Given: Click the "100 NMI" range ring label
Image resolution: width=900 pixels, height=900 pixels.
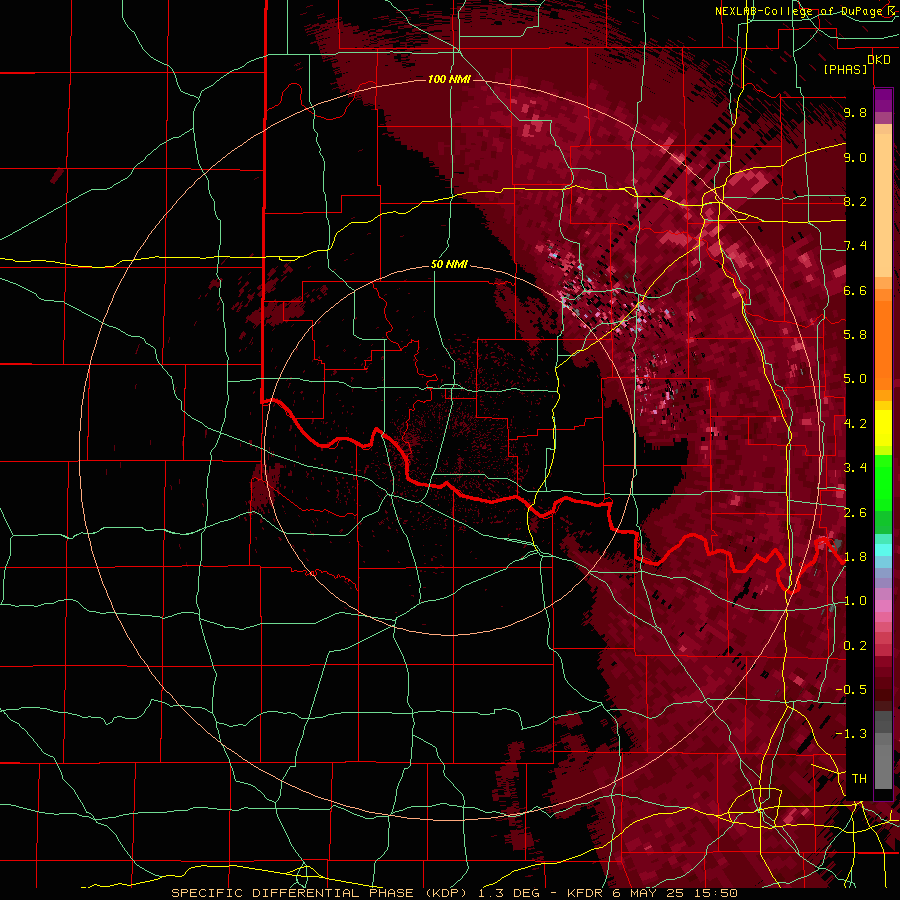Looking at the screenshot, I should pyautogui.click(x=449, y=79).
